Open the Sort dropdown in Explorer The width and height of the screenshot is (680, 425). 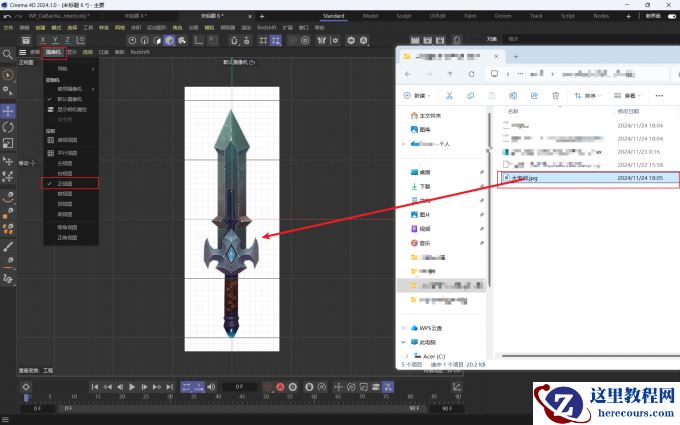pyautogui.click(x=589, y=95)
